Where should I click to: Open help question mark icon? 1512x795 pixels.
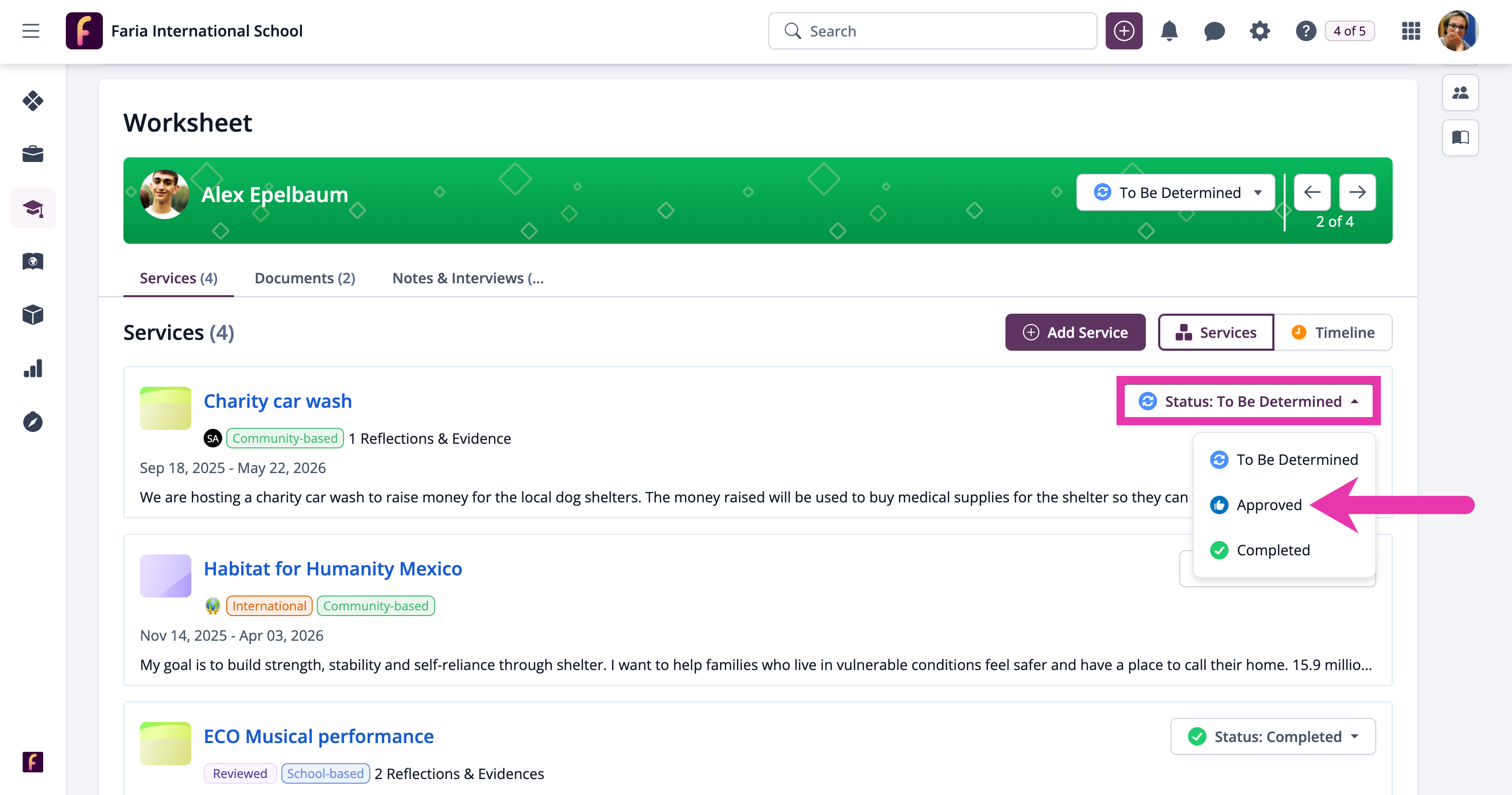(x=1305, y=30)
